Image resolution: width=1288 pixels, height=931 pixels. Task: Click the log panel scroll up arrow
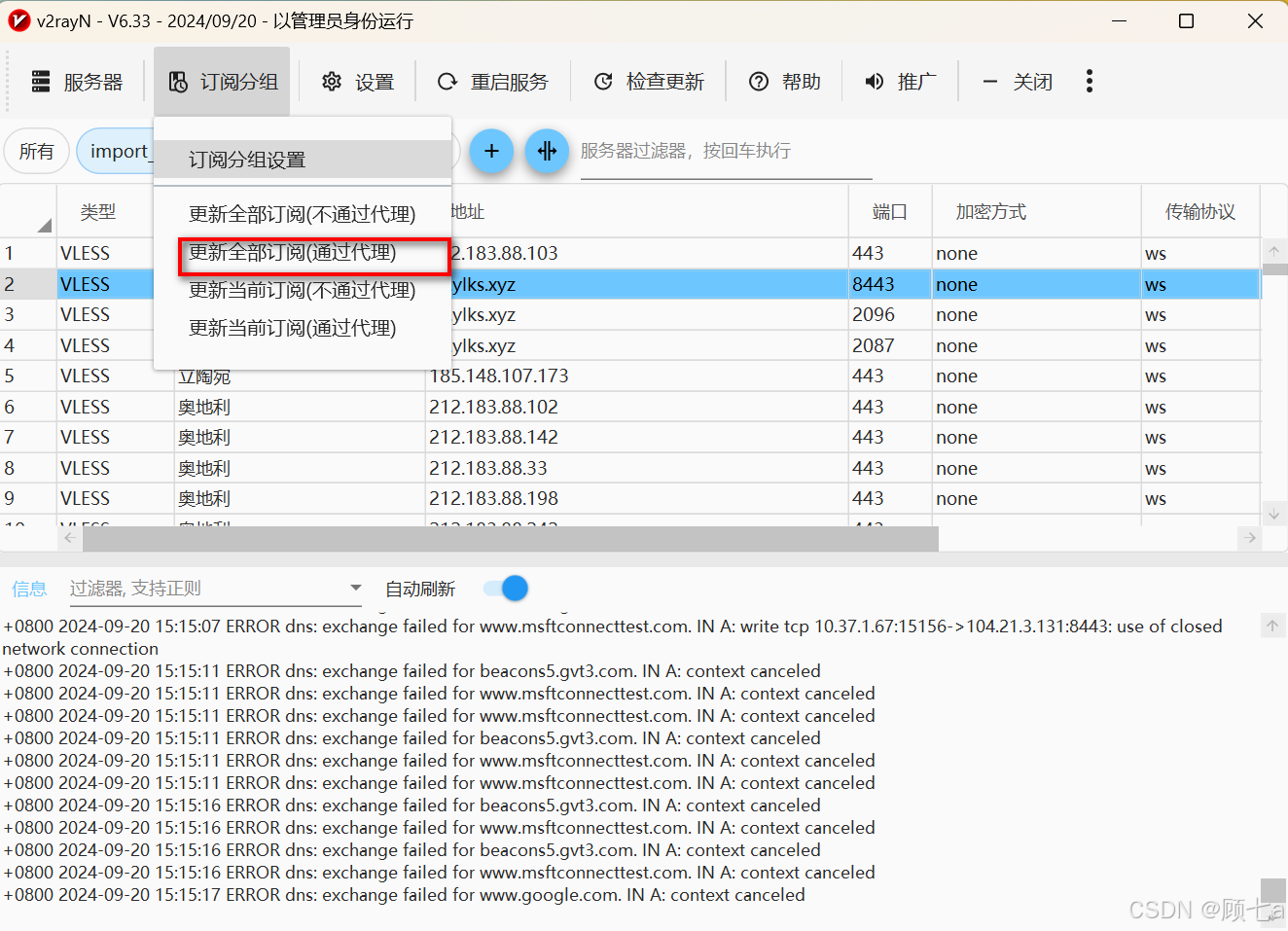coord(1272,626)
